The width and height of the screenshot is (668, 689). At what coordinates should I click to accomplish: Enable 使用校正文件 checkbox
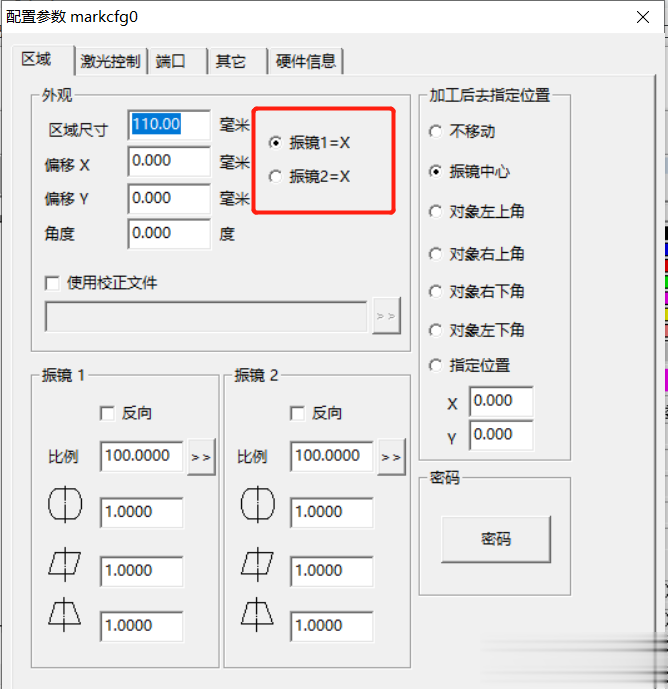point(101,283)
